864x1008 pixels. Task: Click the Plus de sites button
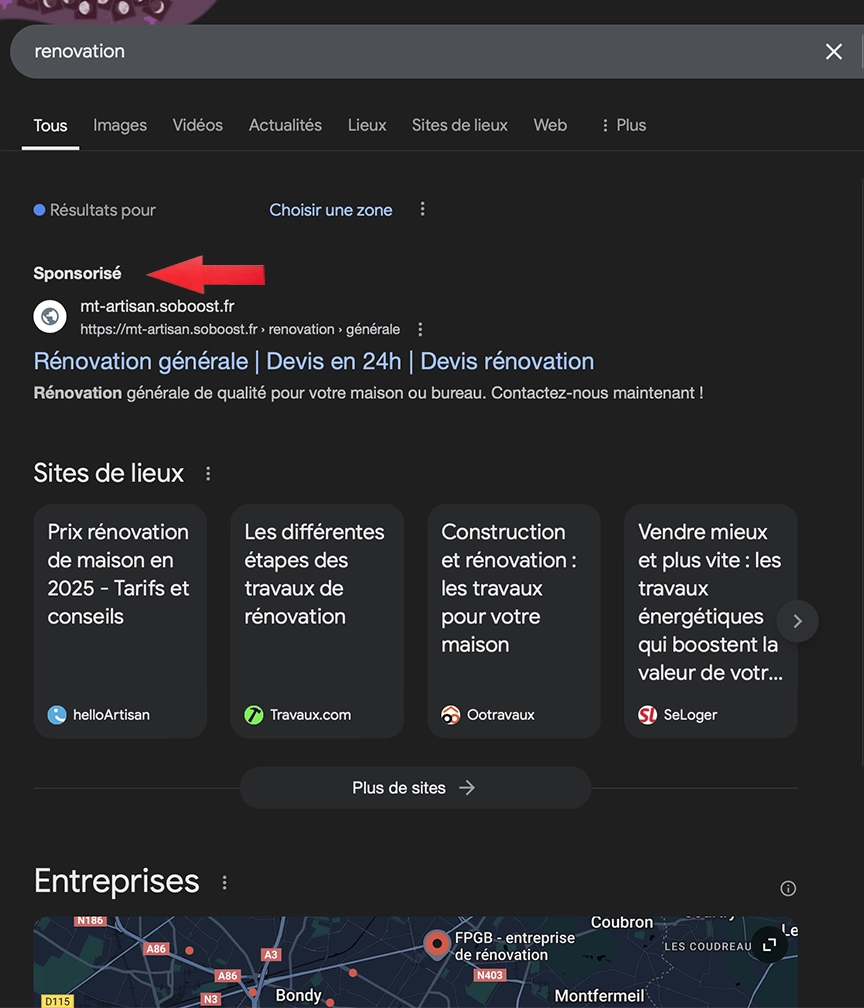tap(414, 788)
